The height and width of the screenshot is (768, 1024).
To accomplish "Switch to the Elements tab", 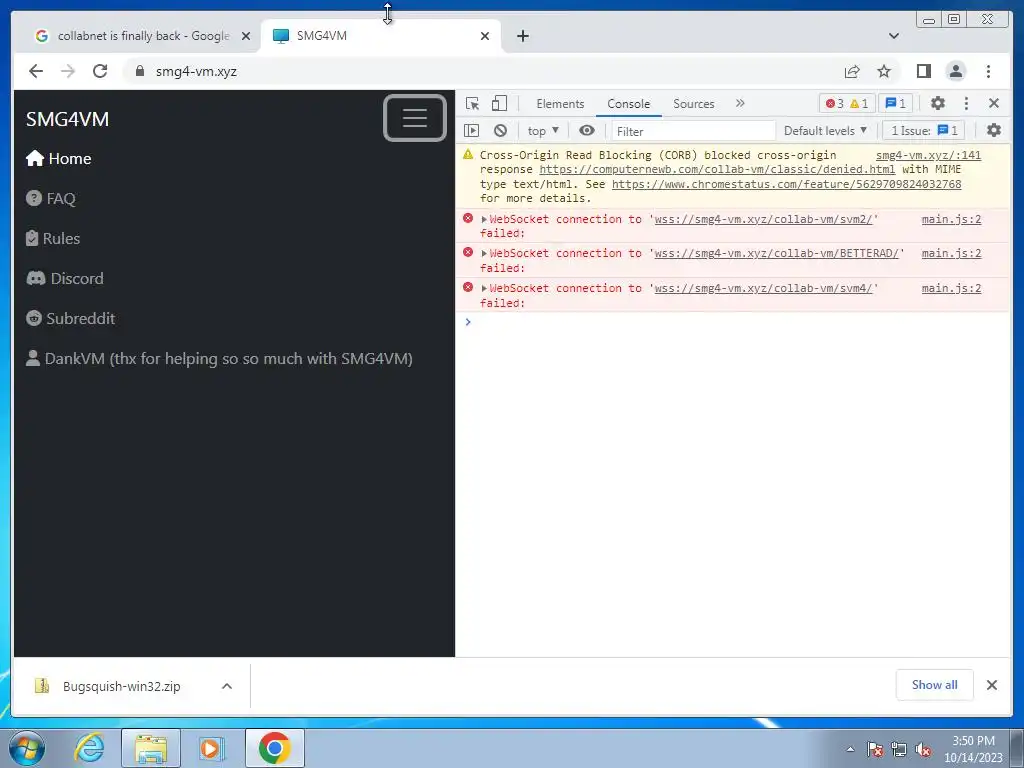I will point(560,104).
